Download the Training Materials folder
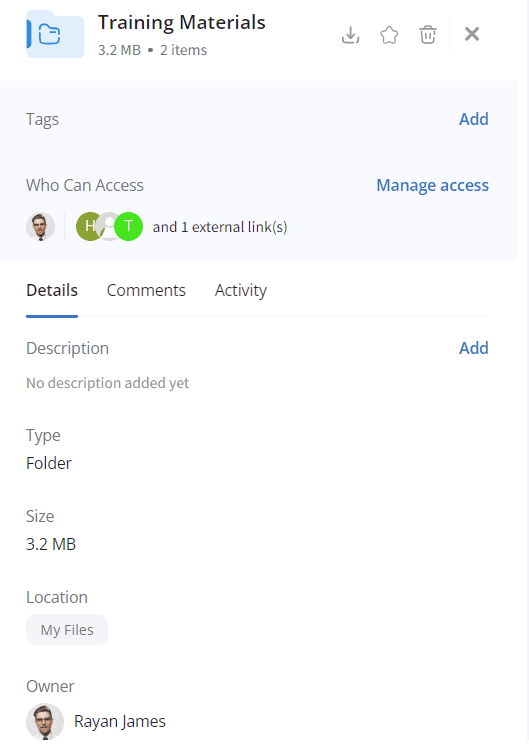The width and height of the screenshot is (529, 753). 350,35
